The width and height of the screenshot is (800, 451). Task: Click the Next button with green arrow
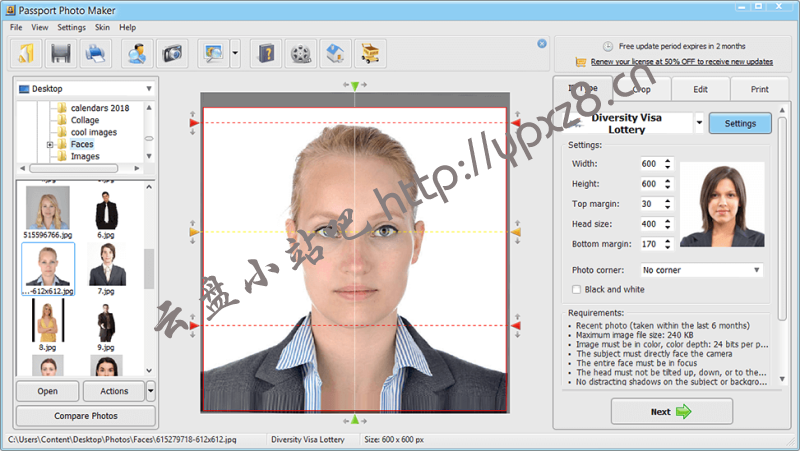pyautogui.click(x=671, y=412)
